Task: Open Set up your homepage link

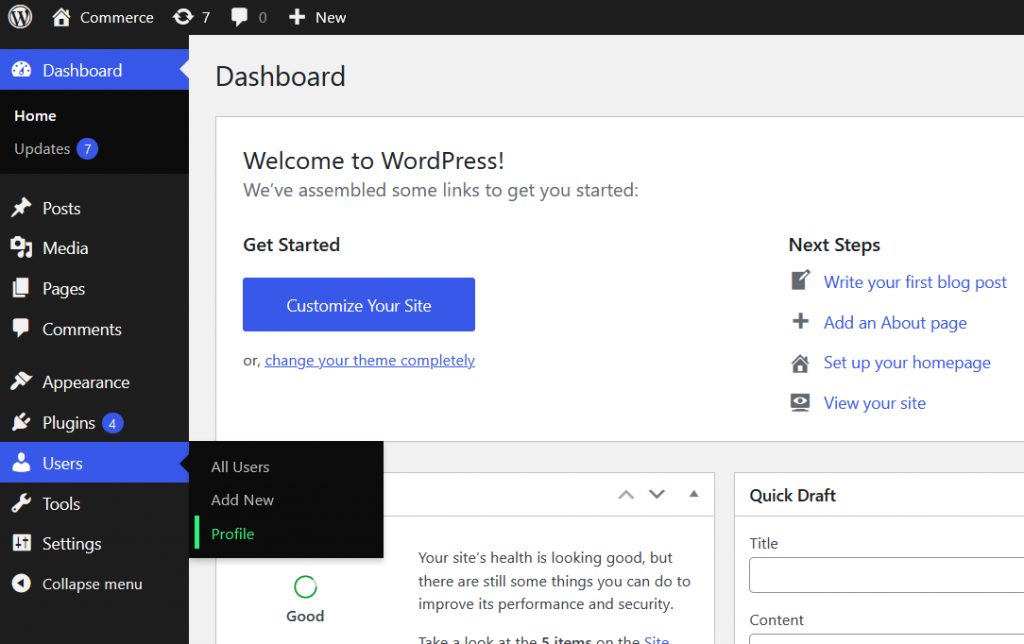Action: coord(906,362)
